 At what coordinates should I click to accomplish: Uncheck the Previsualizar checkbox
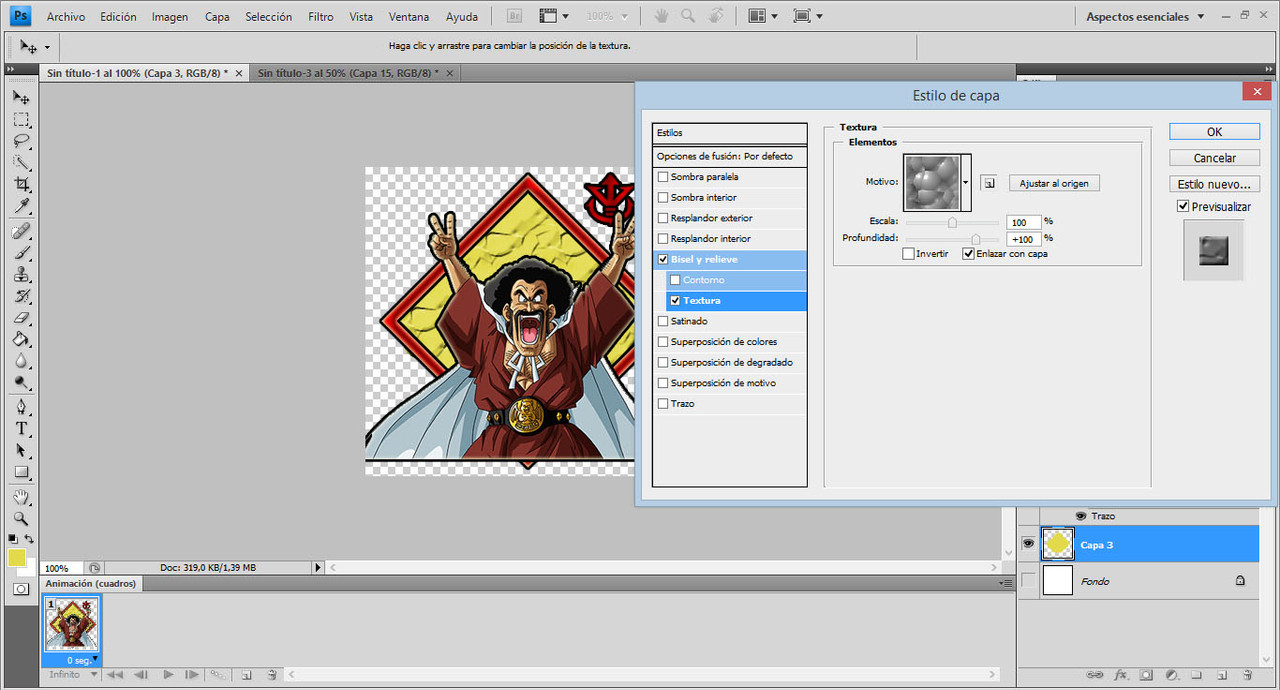click(x=1184, y=207)
